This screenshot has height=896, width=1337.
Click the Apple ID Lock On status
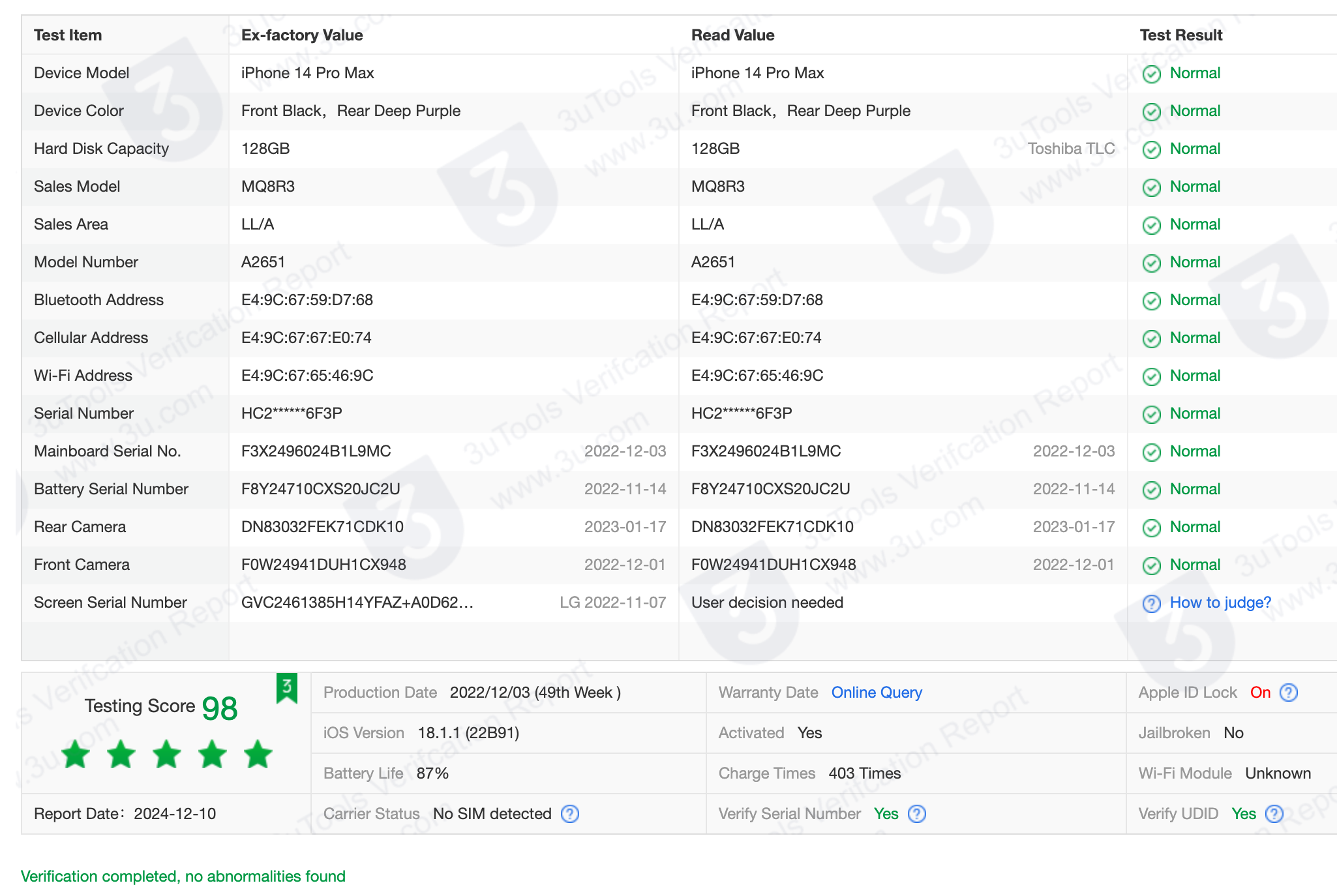1261,693
